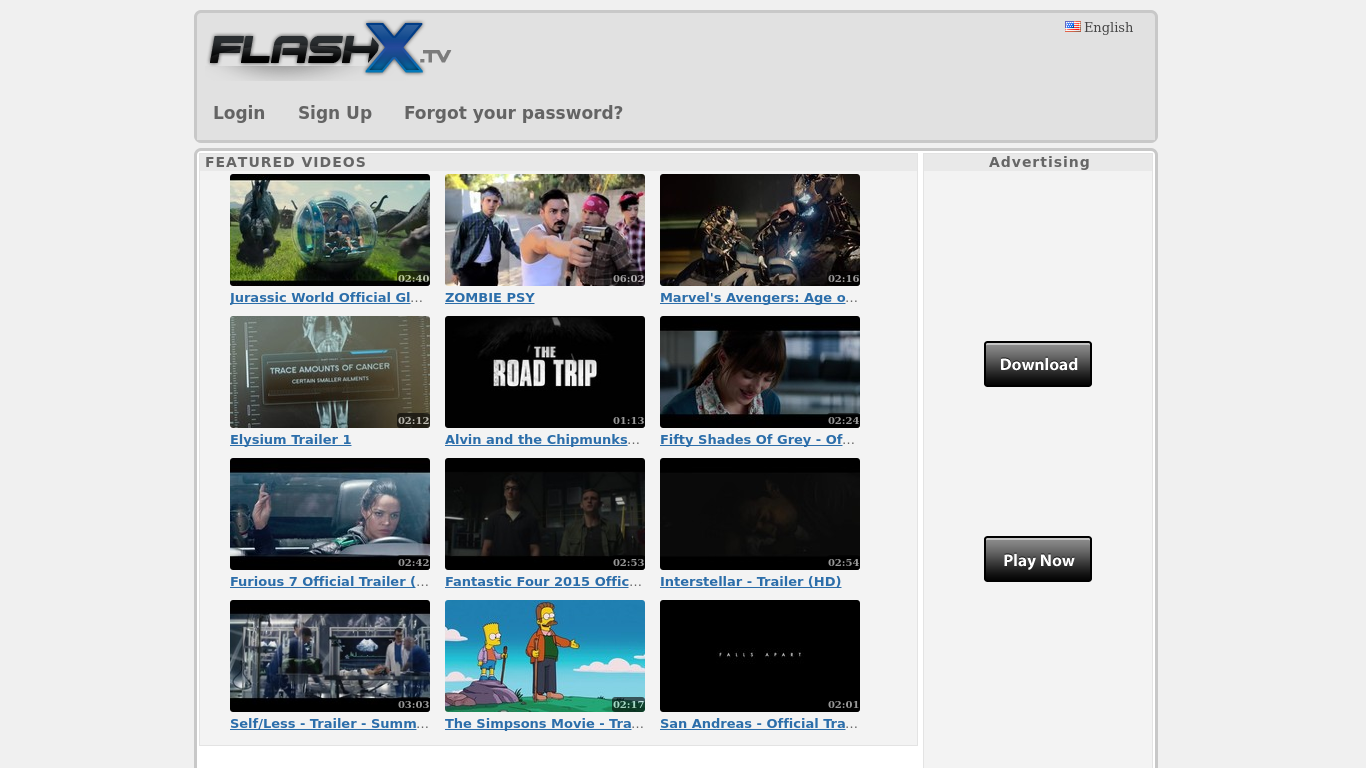Open the Sign Up page
Screen dimensions: 1366x768
click(x=335, y=113)
